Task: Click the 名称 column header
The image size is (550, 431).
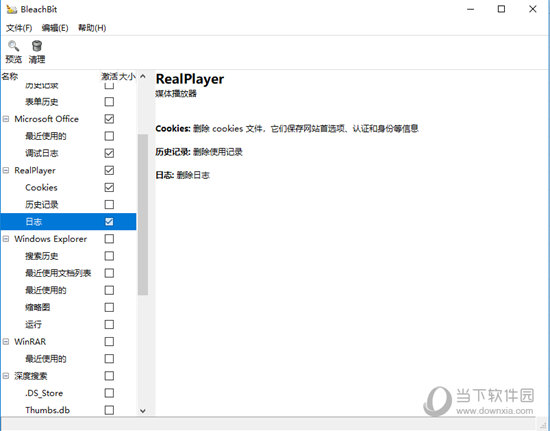Action: (x=9, y=76)
